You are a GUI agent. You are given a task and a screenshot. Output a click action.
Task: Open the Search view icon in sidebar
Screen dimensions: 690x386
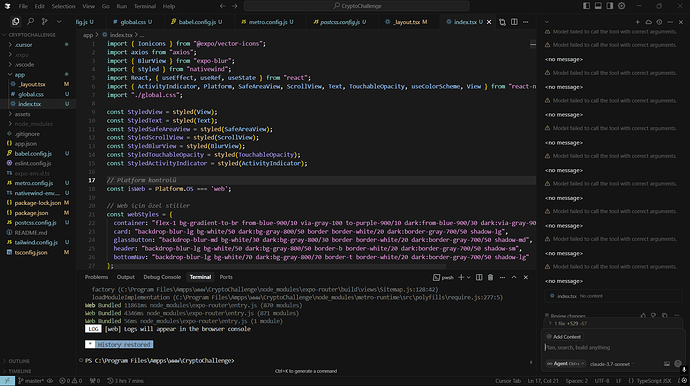[30, 22]
